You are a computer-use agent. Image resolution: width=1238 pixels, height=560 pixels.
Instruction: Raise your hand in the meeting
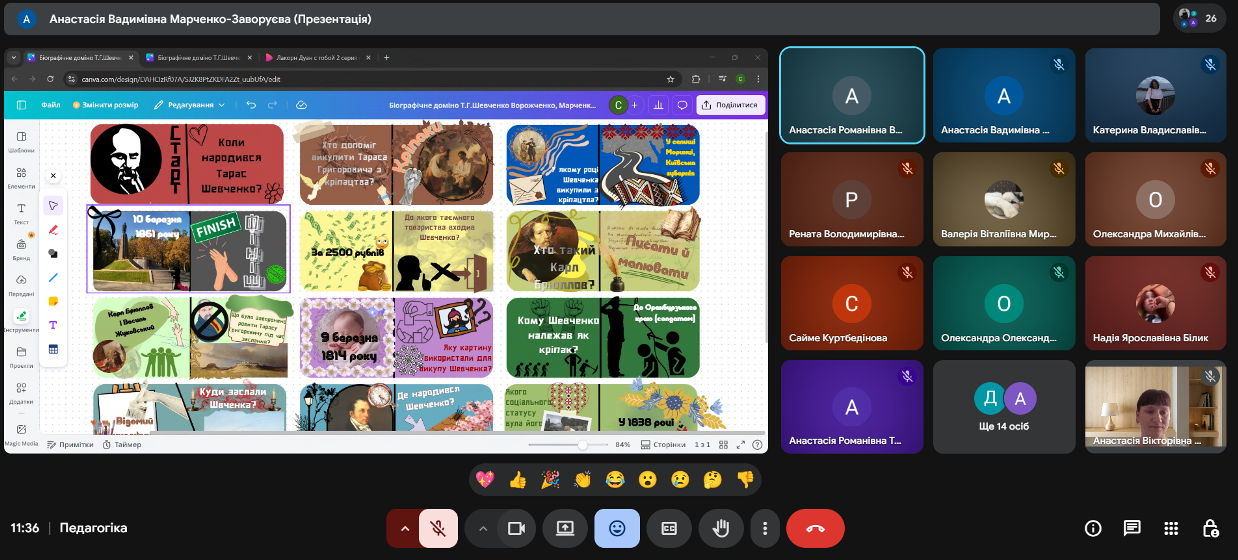tap(720, 528)
